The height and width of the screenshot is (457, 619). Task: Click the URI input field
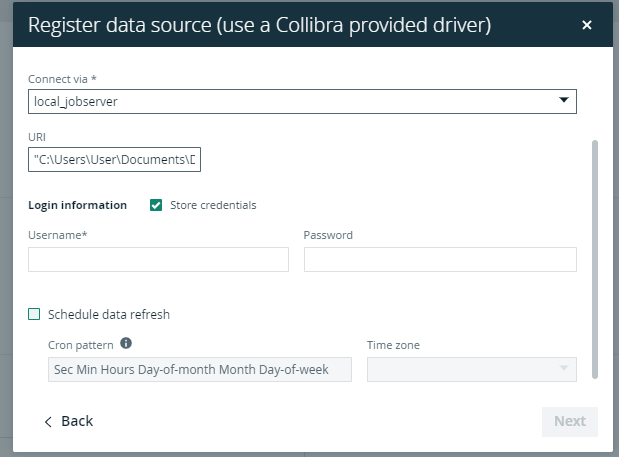[x=114, y=159]
